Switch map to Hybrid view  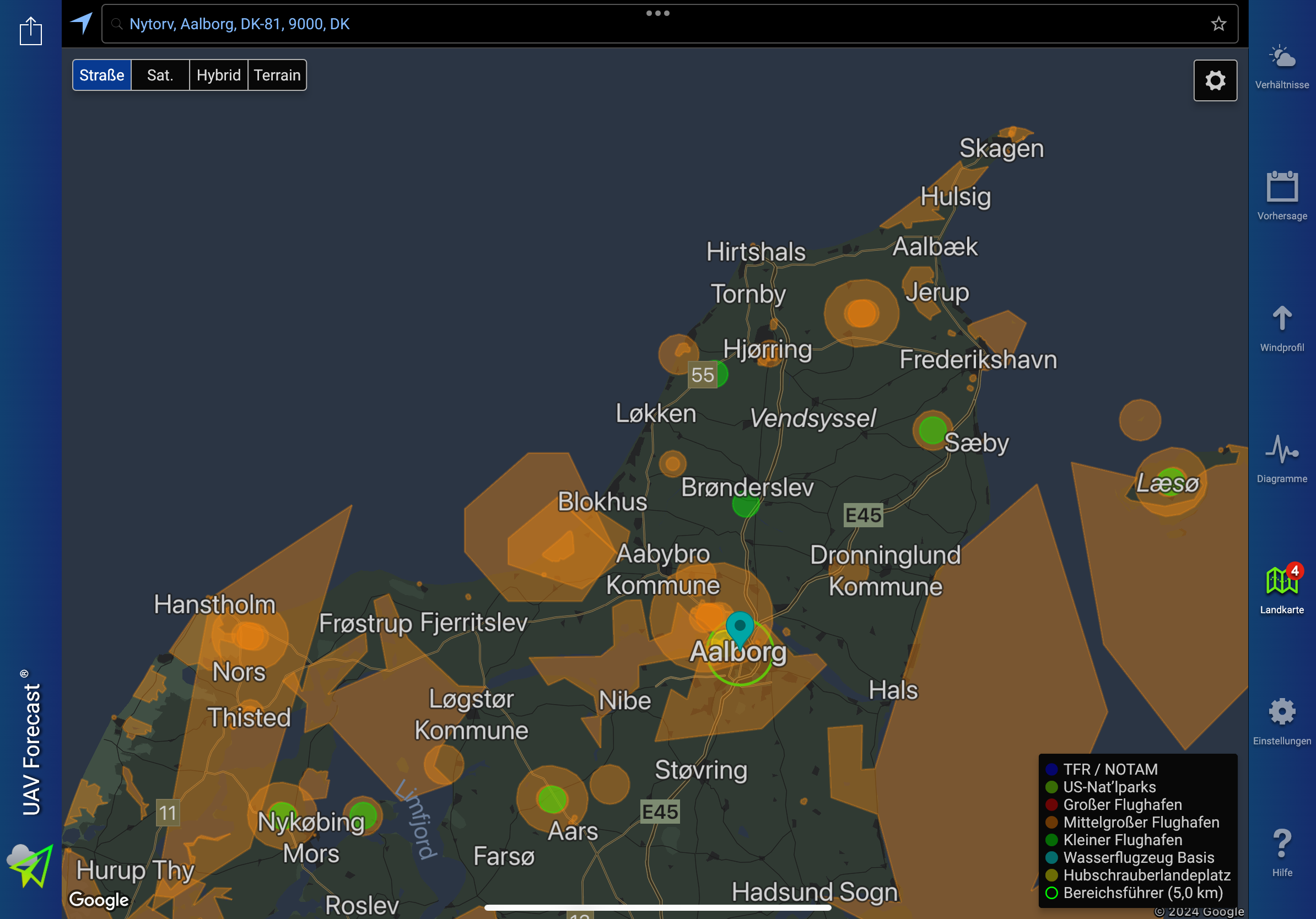(218, 75)
